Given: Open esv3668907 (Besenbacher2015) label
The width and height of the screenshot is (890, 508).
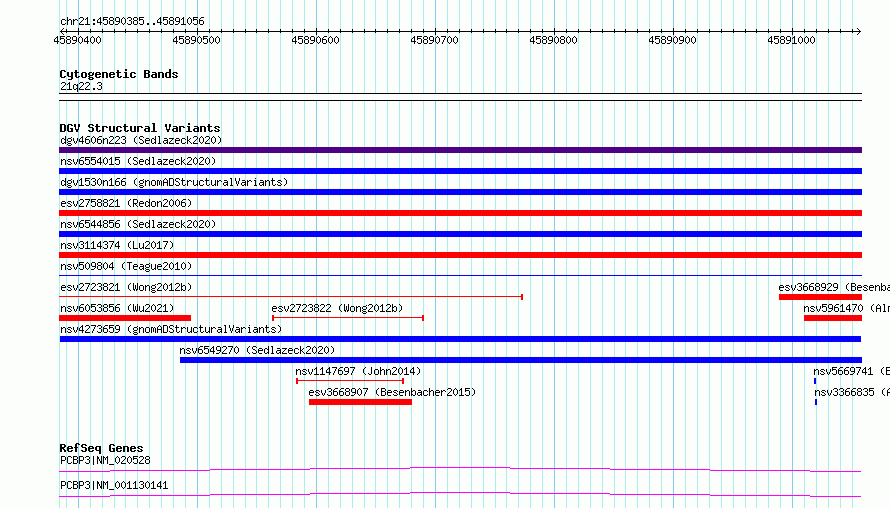Looking at the screenshot, I should point(392,392).
